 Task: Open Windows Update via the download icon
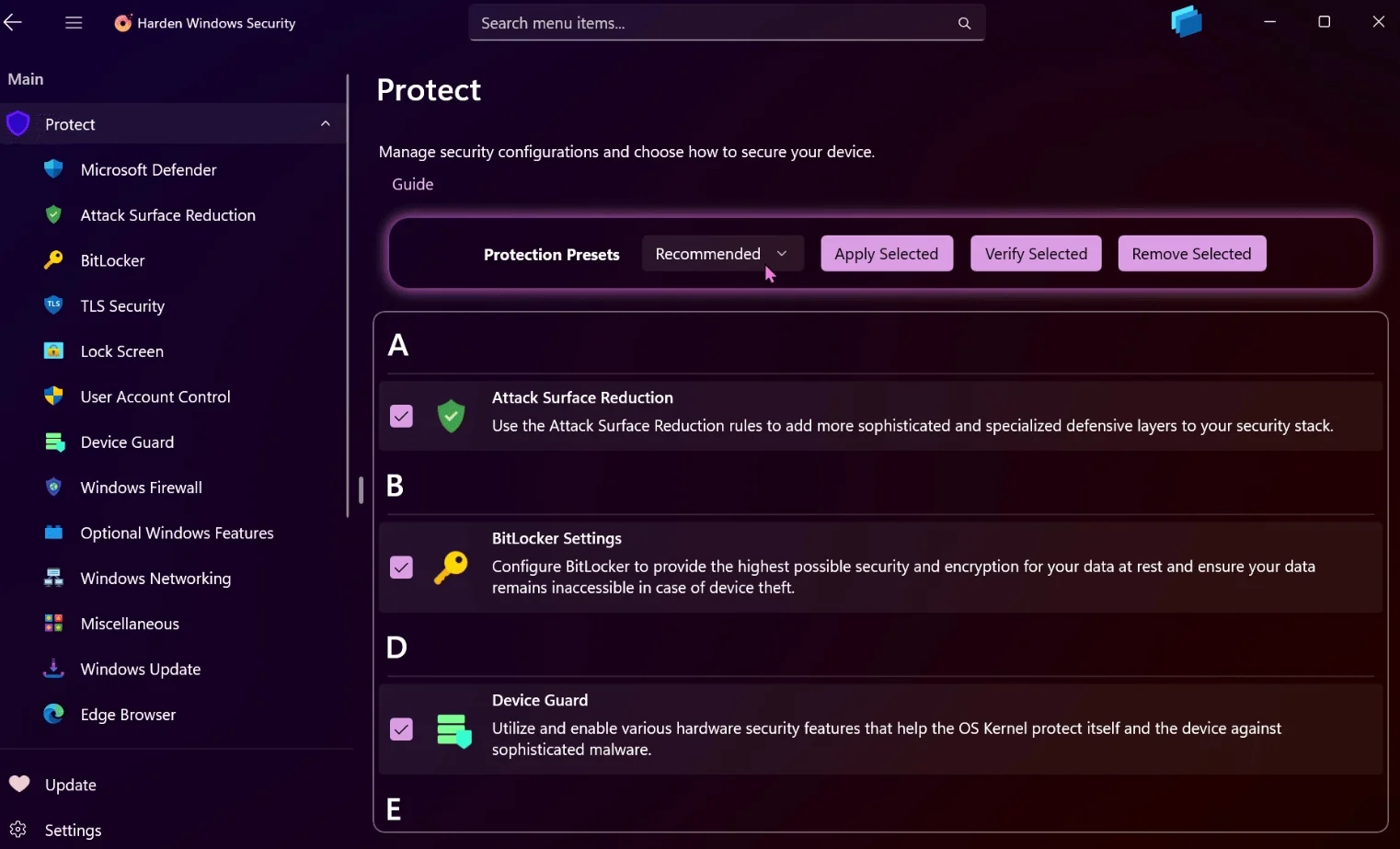(52, 669)
